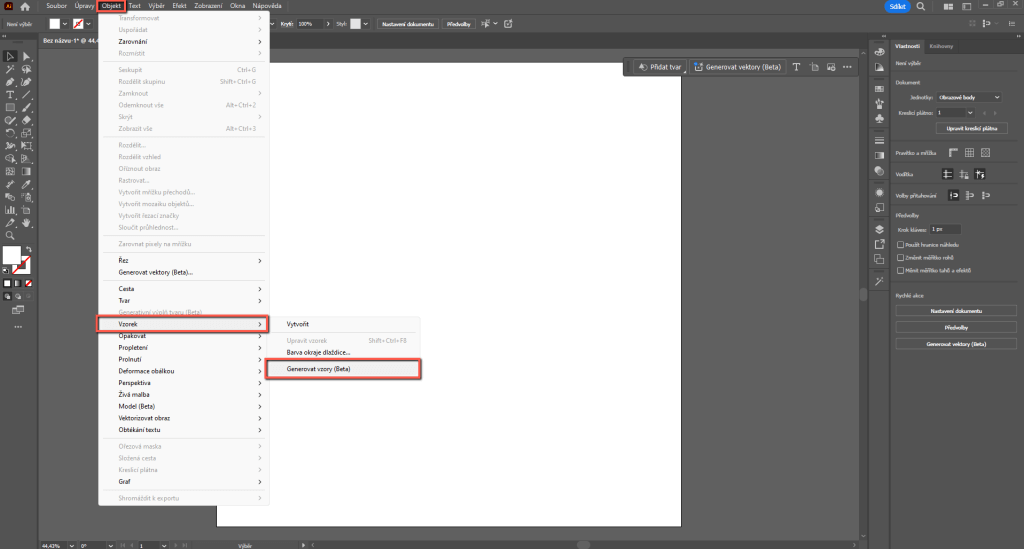Toggle grid display icon
Image resolution: width=1024 pixels, height=549 pixels.
969,153
